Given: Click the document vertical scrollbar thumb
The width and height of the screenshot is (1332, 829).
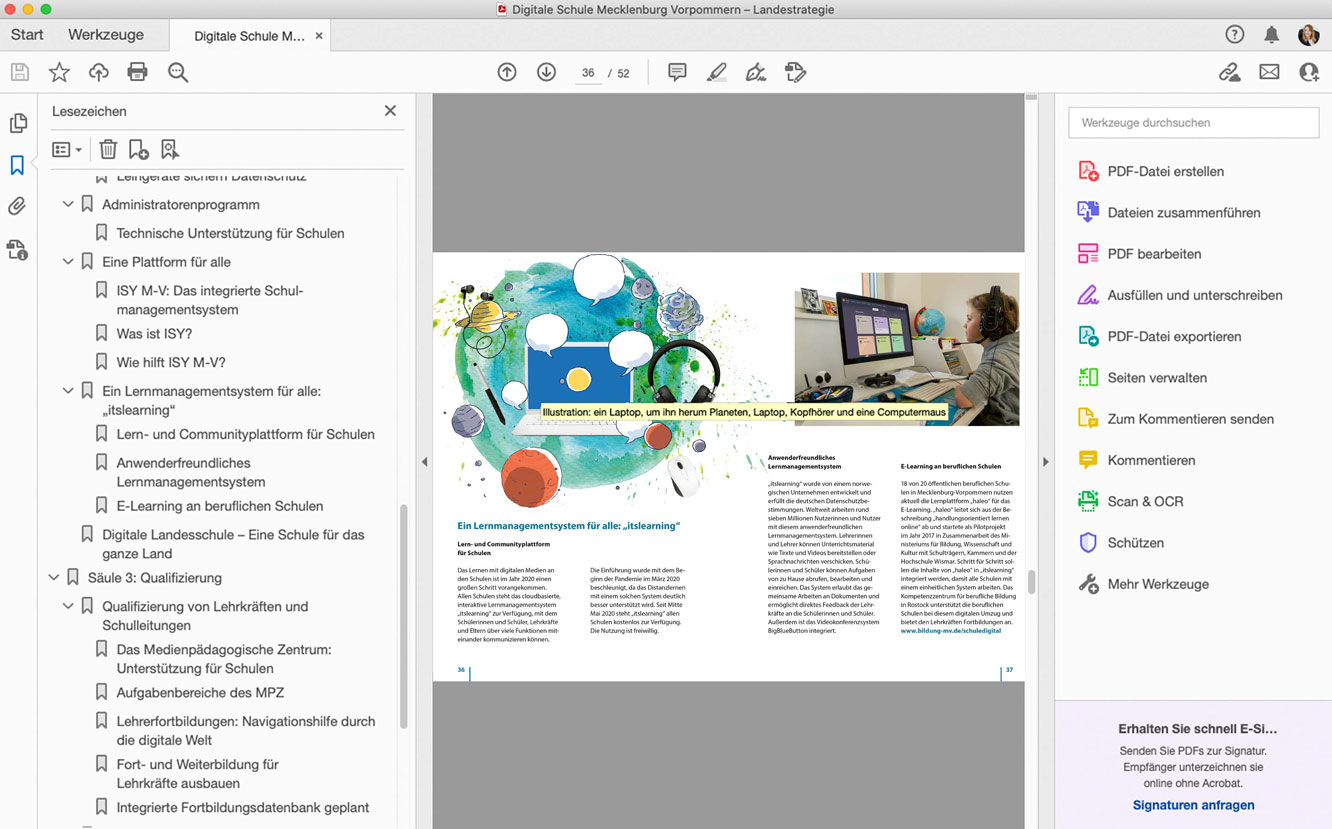Looking at the screenshot, I should [1031, 582].
